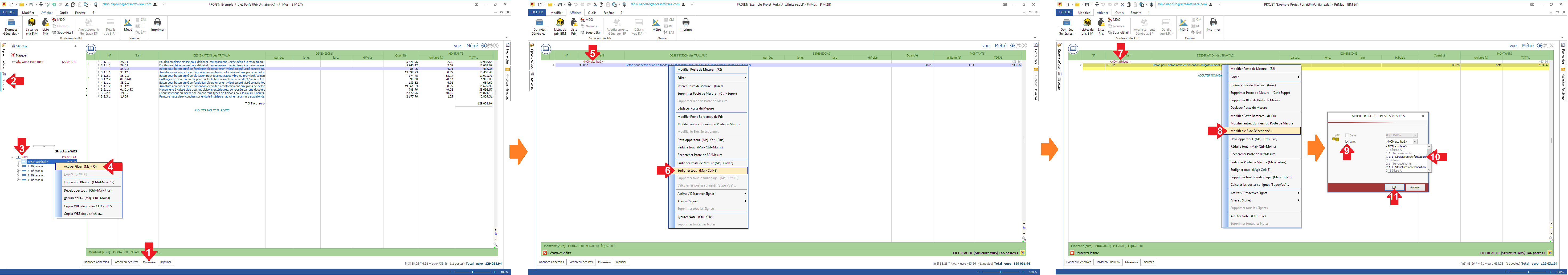Image resolution: width=1568 pixels, height=275 pixels.
Task: Toggle eye view icon beside Métré, middle window
Action: [x=1013, y=46]
